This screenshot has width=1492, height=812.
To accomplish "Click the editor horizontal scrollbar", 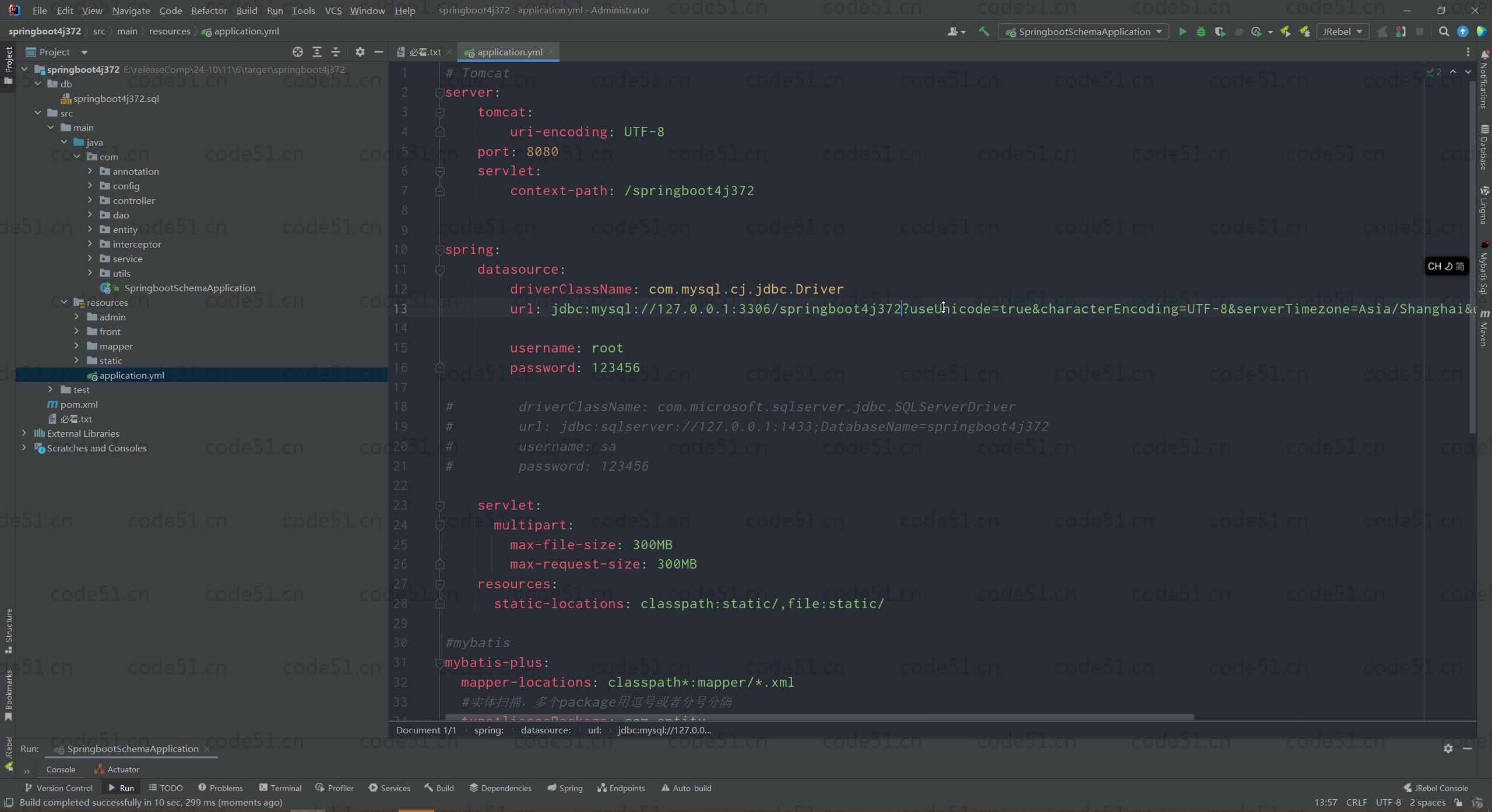I will (x=816, y=717).
